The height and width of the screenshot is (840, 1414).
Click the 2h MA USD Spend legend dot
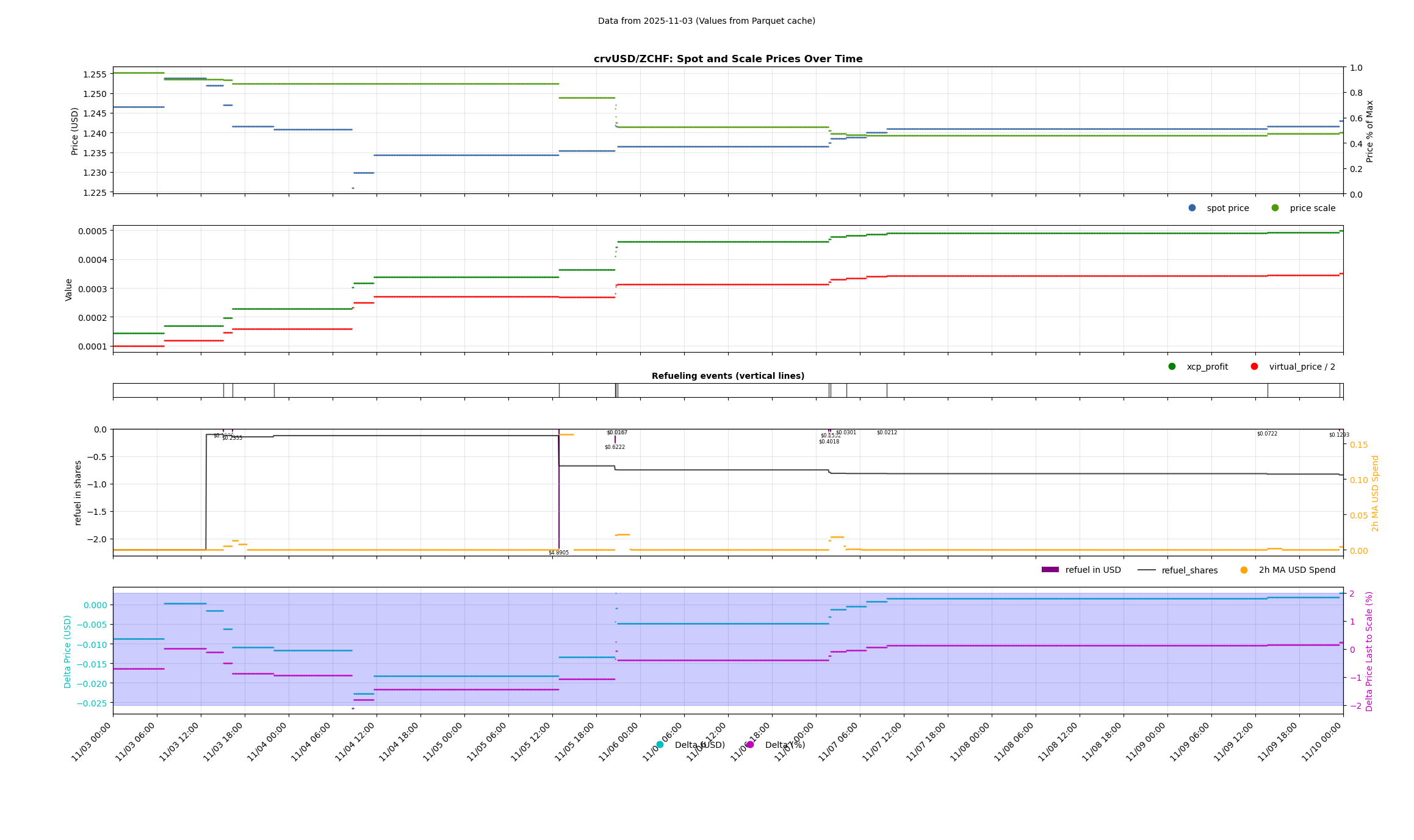[x=1244, y=570]
